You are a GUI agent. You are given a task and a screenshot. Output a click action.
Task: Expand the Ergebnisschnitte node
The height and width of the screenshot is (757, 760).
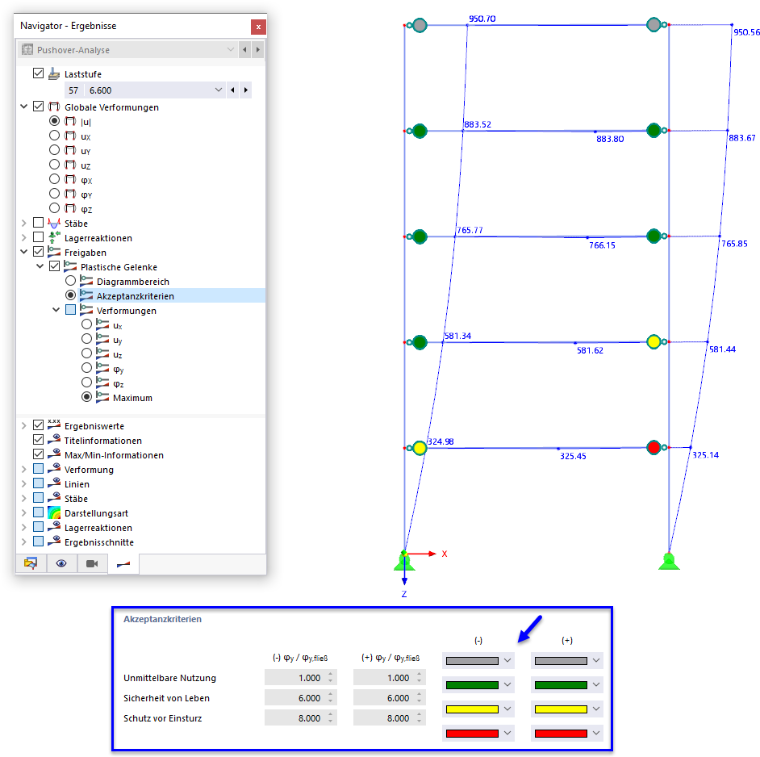tap(24, 542)
